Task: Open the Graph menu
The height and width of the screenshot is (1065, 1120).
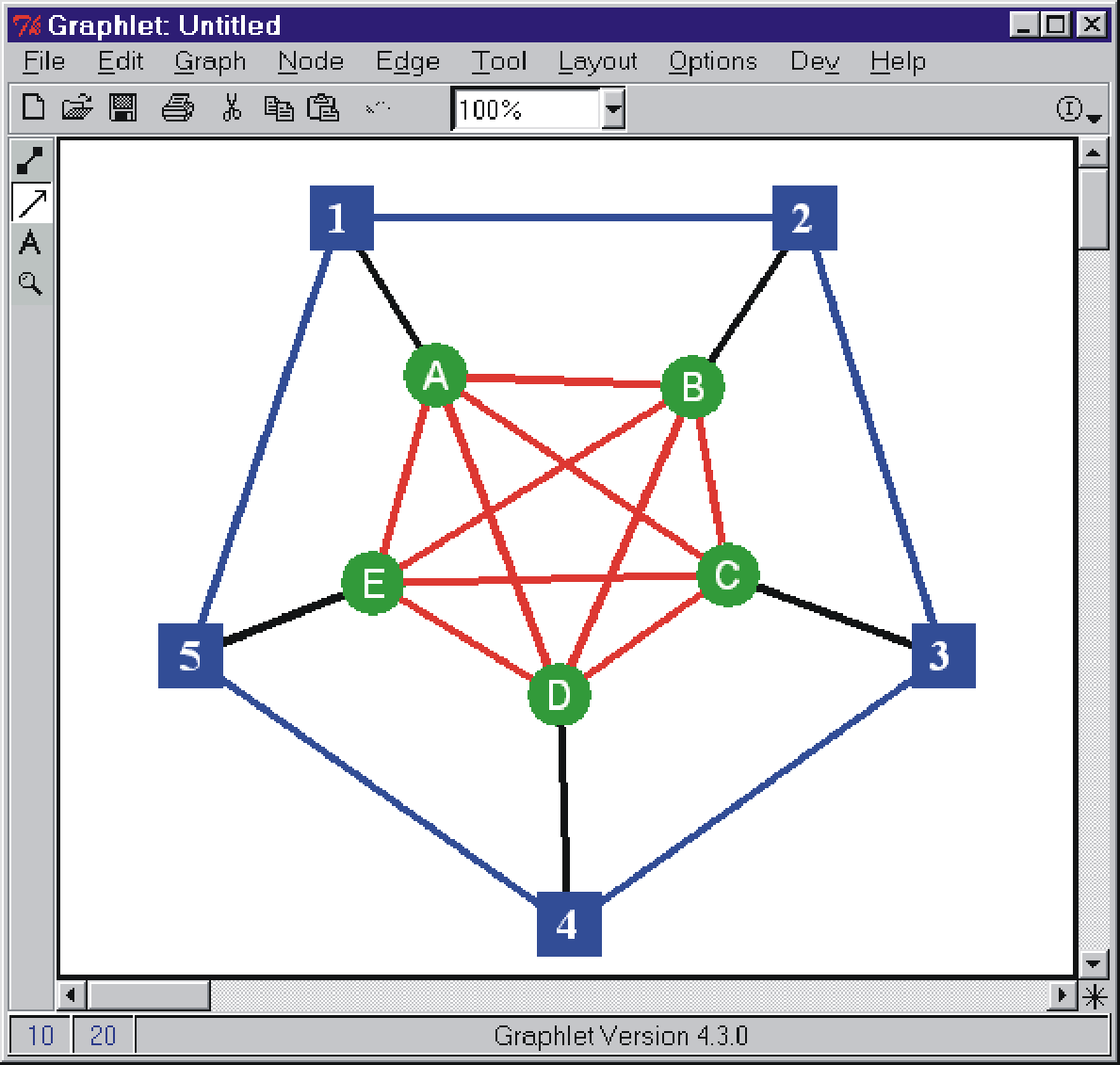Action: point(210,62)
